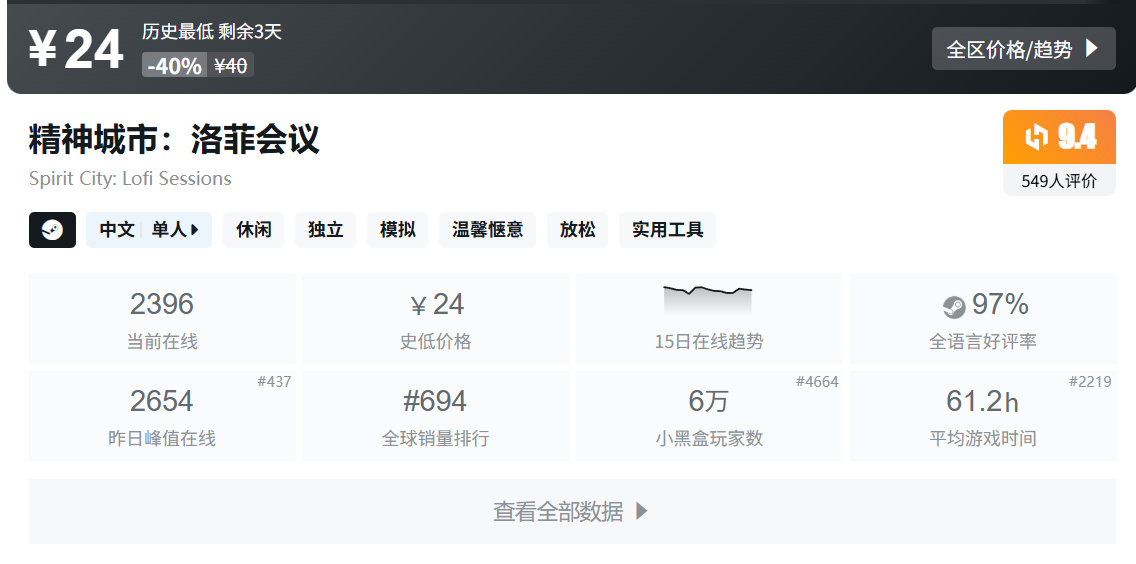Viewport: 1136px width, 564px height.
Task: Open the 549人评价 reviews count
Action: pyautogui.click(x=1059, y=181)
